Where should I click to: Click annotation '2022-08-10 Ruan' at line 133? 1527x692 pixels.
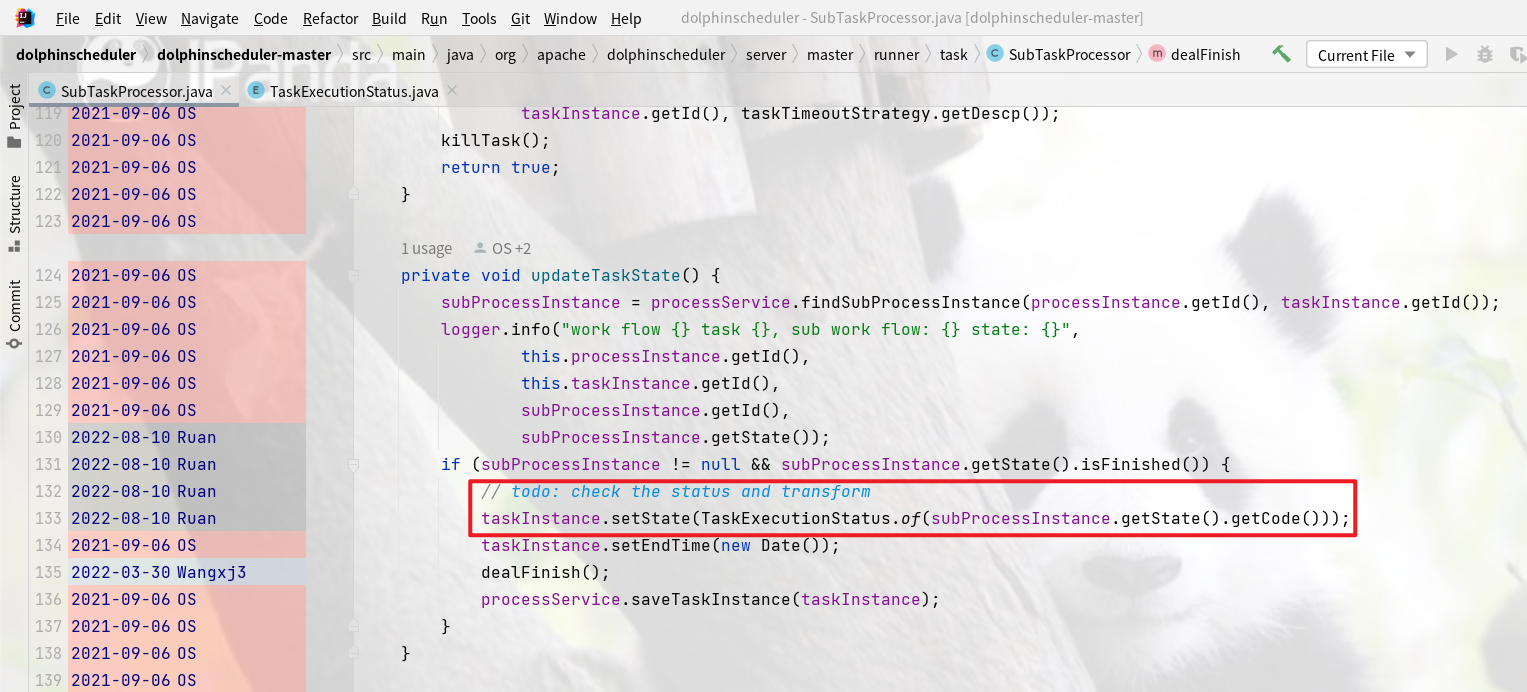click(x=144, y=518)
